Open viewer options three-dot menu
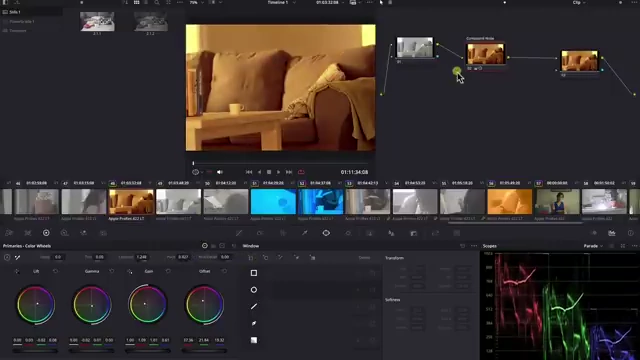This screenshot has height=360, width=640. [369, 2]
